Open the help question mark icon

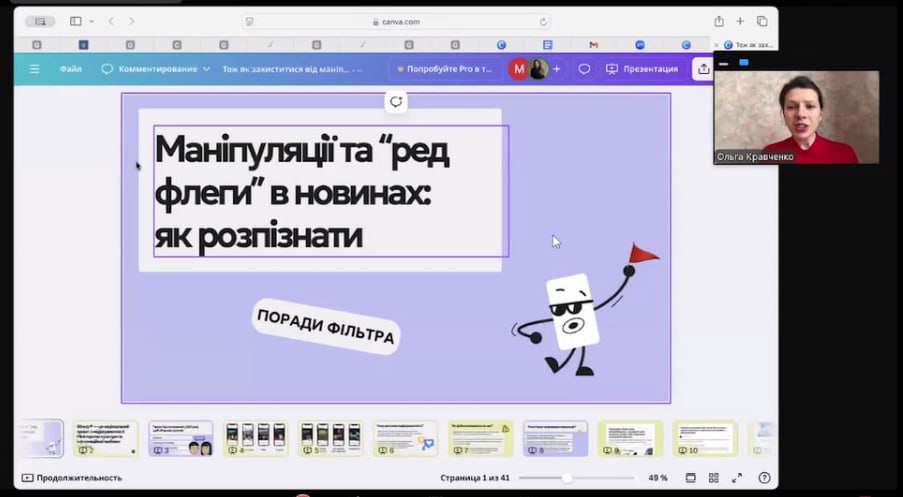[764, 478]
